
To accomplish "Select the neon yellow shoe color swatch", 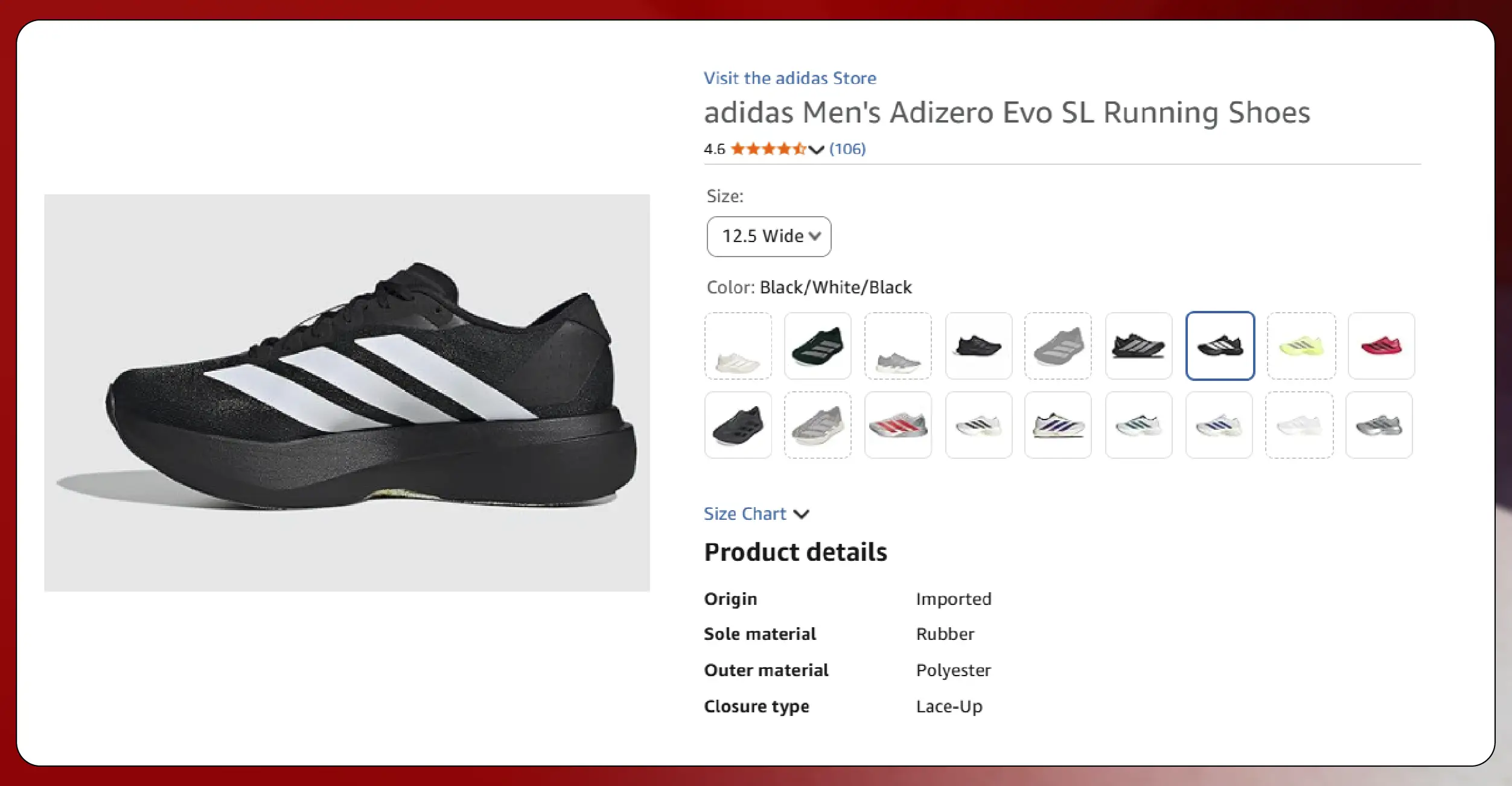I will (x=1301, y=346).
